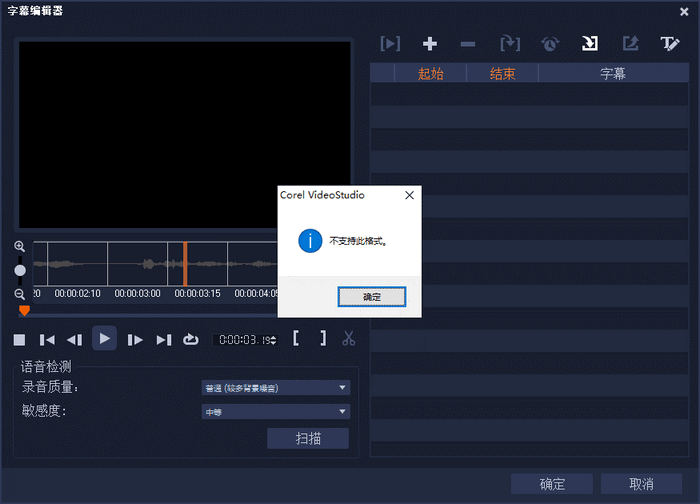Step forward to the next frame
This screenshot has height=504, width=700.
click(135, 339)
